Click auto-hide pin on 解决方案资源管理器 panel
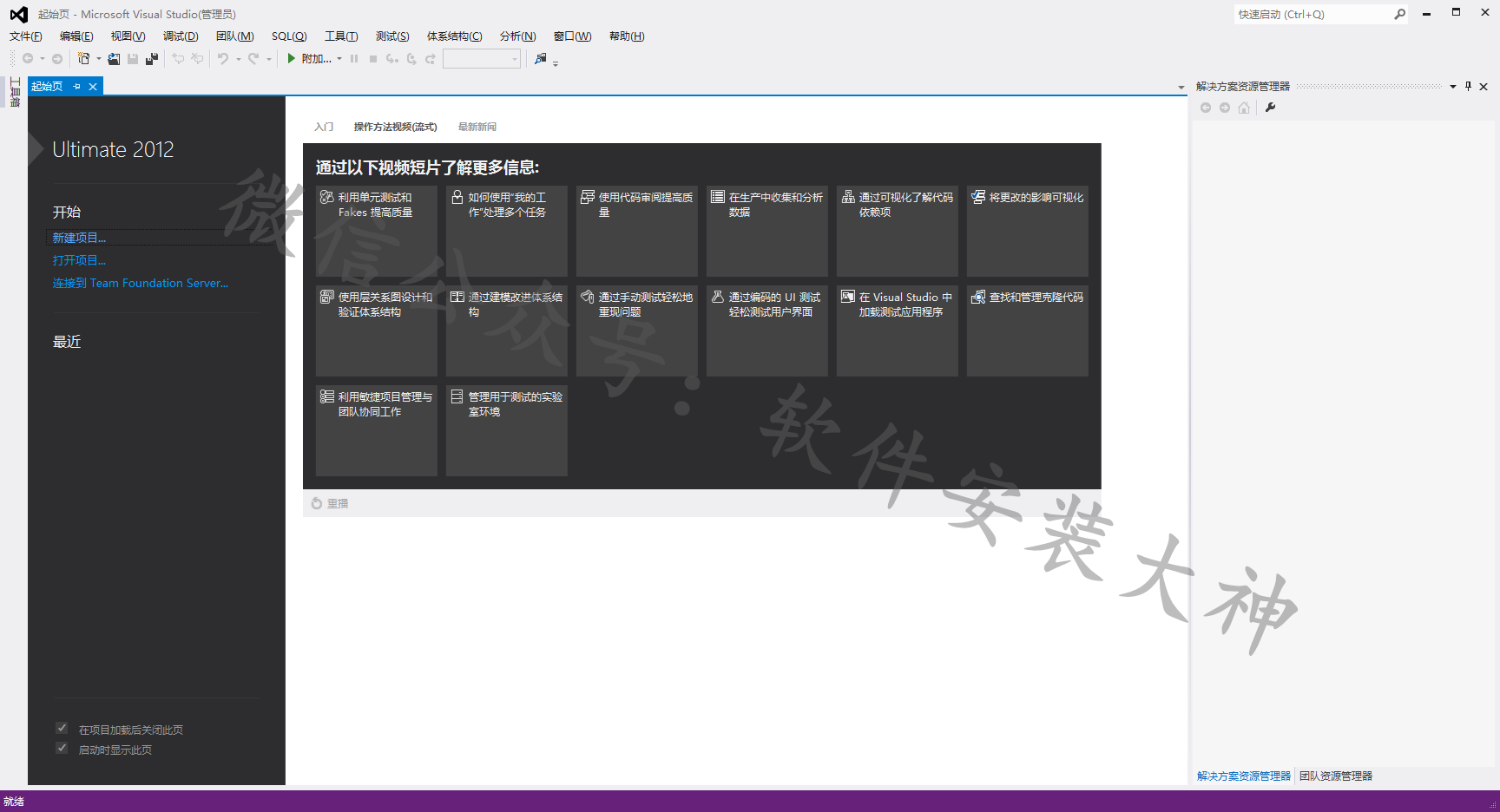This screenshot has width=1500, height=812. pos(1468,86)
